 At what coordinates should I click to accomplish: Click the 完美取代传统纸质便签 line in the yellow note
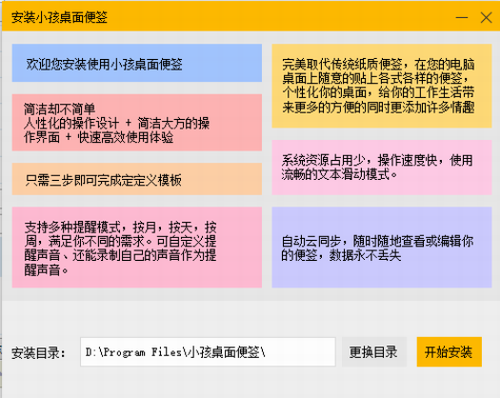378,64
